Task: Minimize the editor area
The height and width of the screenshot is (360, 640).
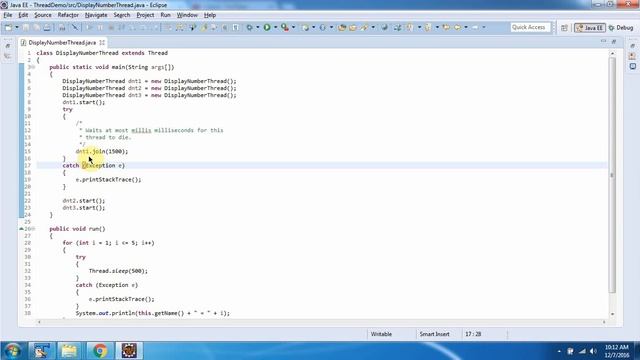Action: [x=603, y=41]
